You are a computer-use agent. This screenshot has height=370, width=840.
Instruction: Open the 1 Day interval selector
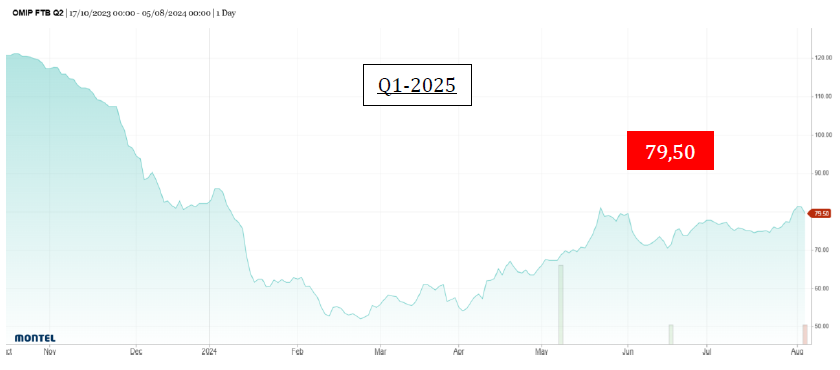tap(225, 13)
